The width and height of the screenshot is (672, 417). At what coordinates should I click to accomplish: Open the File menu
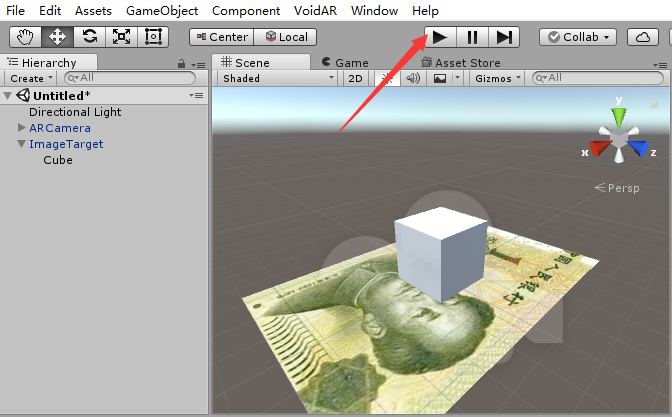coord(15,11)
